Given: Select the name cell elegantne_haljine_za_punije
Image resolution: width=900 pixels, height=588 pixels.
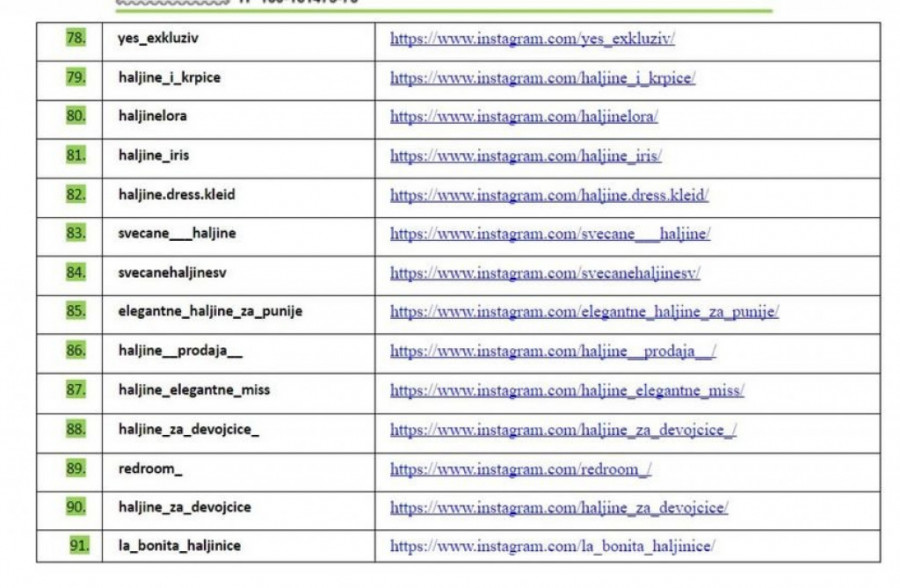Looking at the screenshot, I should (210, 312).
